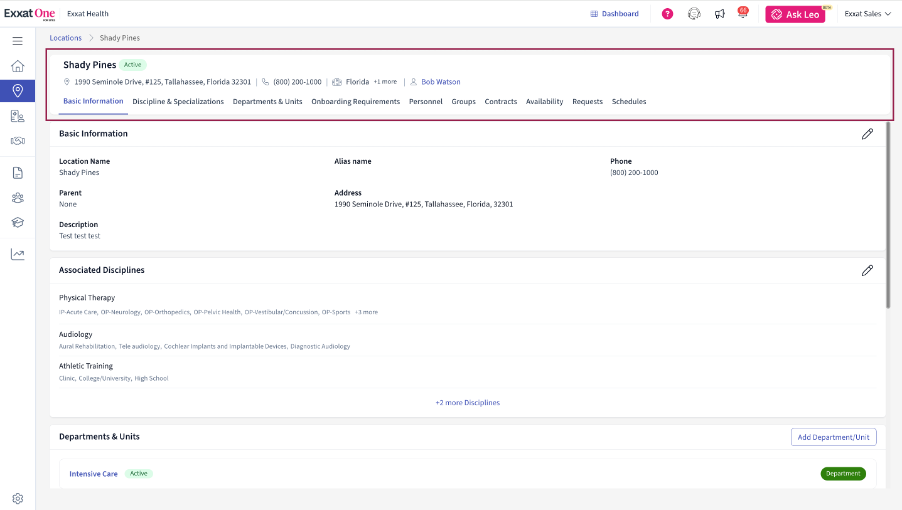This screenshot has height=510, width=902.
Task: Expand '+2 more Disciplines' list
Action: tap(467, 402)
